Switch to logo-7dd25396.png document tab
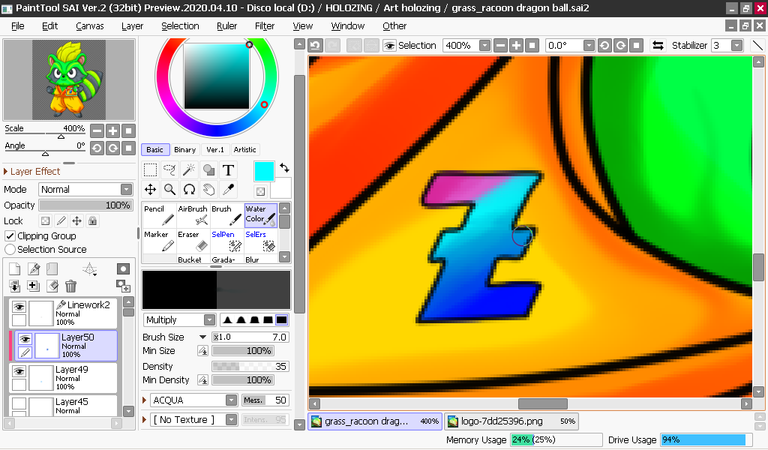768x450 pixels. pos(511,421)
